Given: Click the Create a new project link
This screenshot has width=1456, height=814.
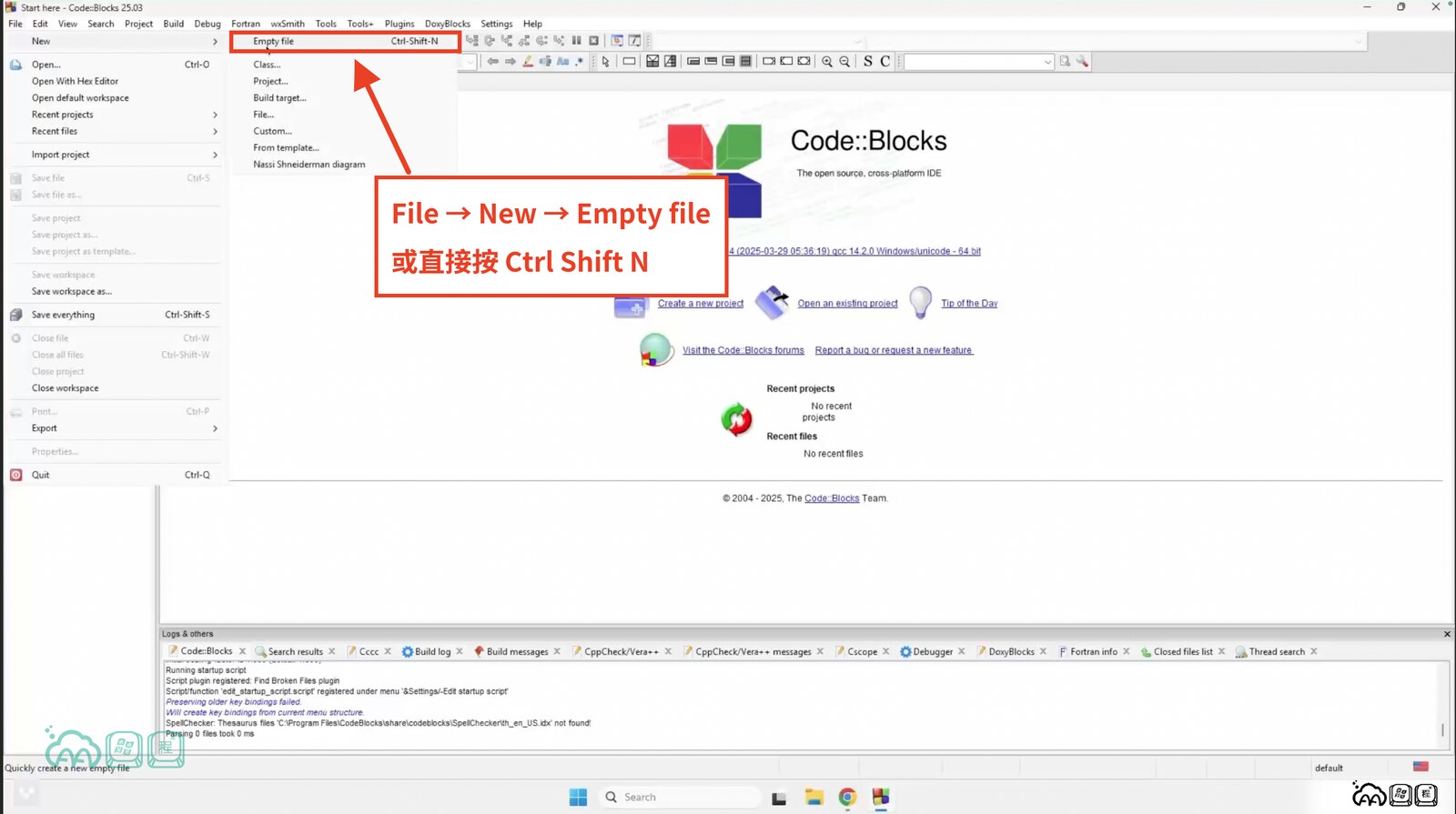Looking at the screenshot, I should pyautogui.click(x=701, y=304).
